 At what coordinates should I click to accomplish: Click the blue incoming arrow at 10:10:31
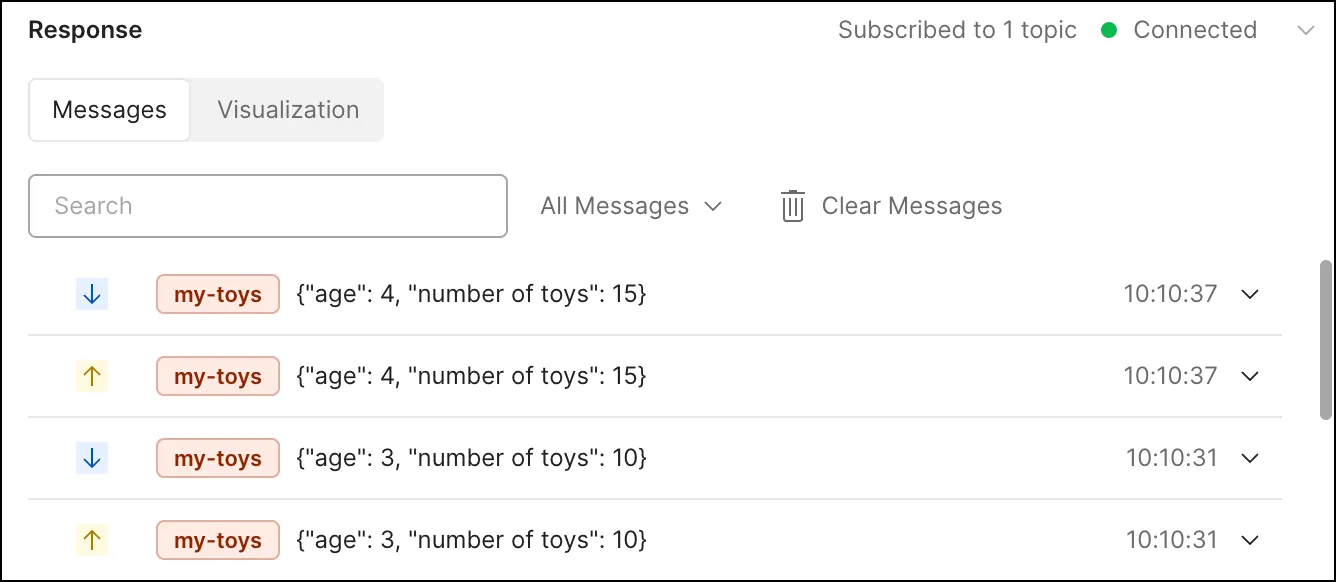pyautogui.click(x=92, y=458)
